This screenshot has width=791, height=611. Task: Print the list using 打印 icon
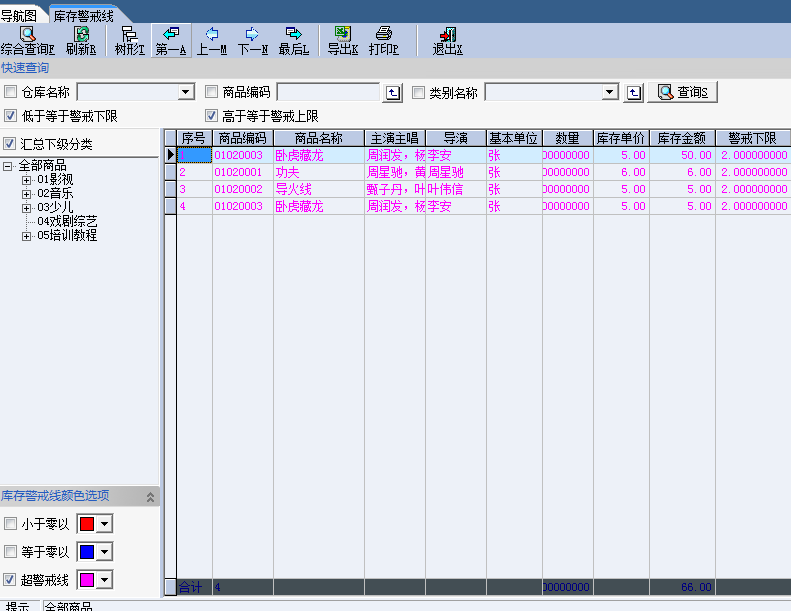point(383,40)
